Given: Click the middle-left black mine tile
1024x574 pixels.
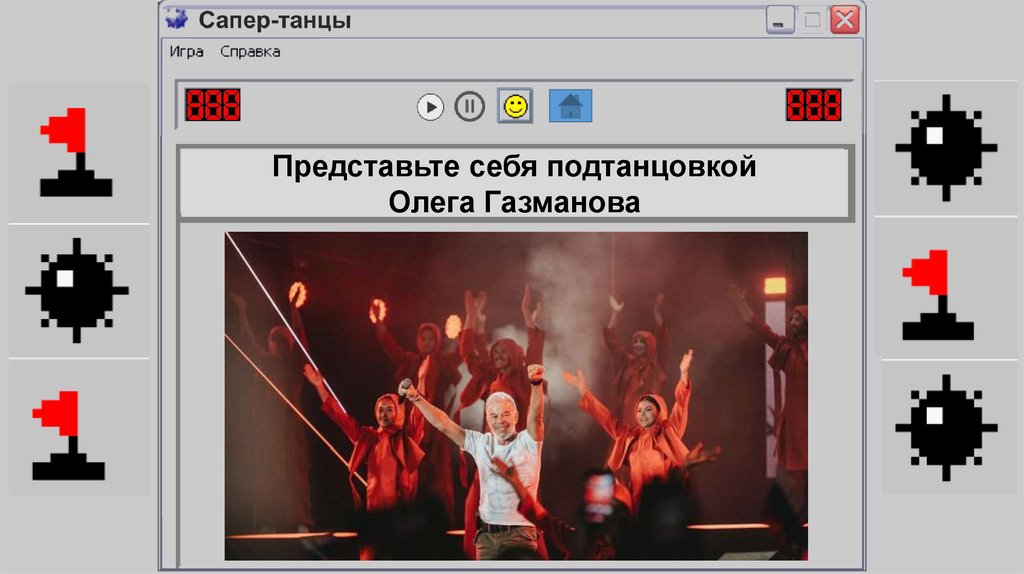Looking at the screenshot, I should [79, 291].
